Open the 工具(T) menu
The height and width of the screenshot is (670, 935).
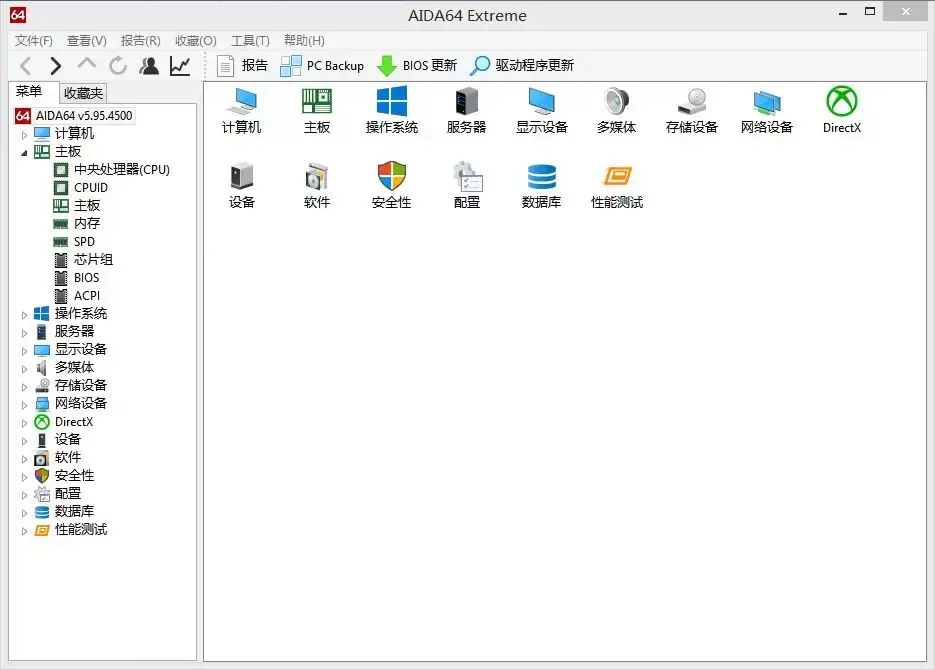click(x=250, y=41)
